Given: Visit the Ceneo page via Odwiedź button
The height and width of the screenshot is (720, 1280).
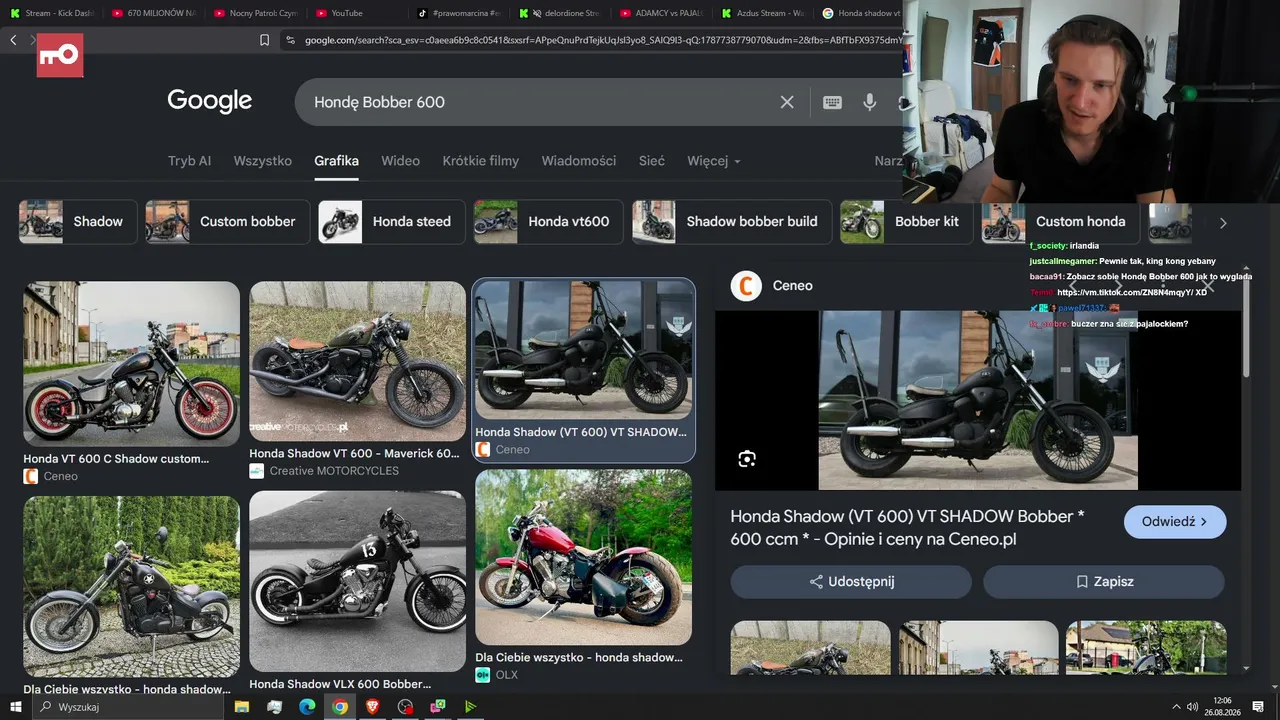Looking at the screenshot, I should [x=1175, y=522].
